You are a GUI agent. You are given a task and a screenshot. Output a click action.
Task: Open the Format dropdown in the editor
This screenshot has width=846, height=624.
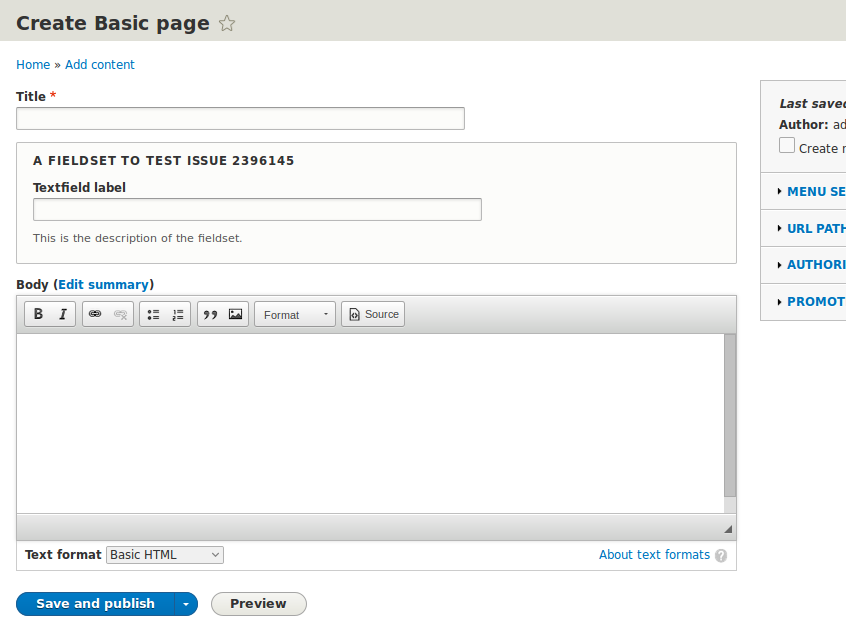[294, 313]
